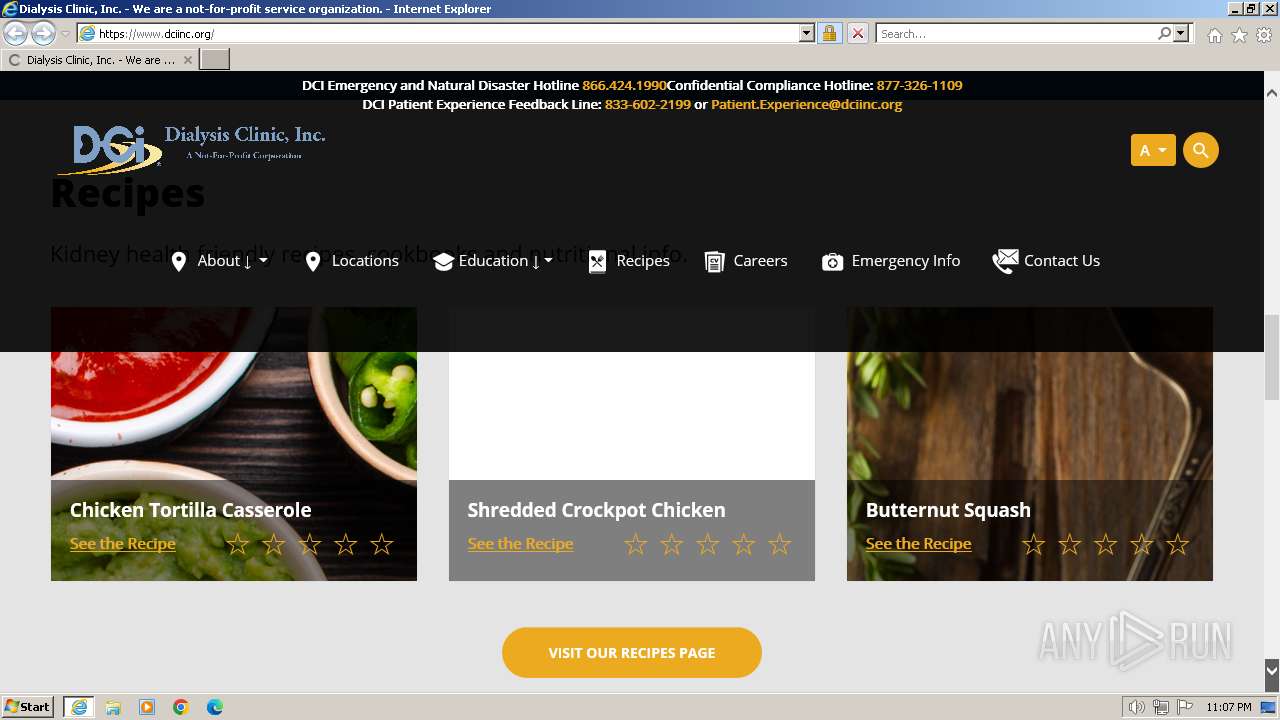Image resolution: width=1280 pixels, height=720 pixels.
Task: Open recent pages dropdown beside Forward button
Action: 65,34
